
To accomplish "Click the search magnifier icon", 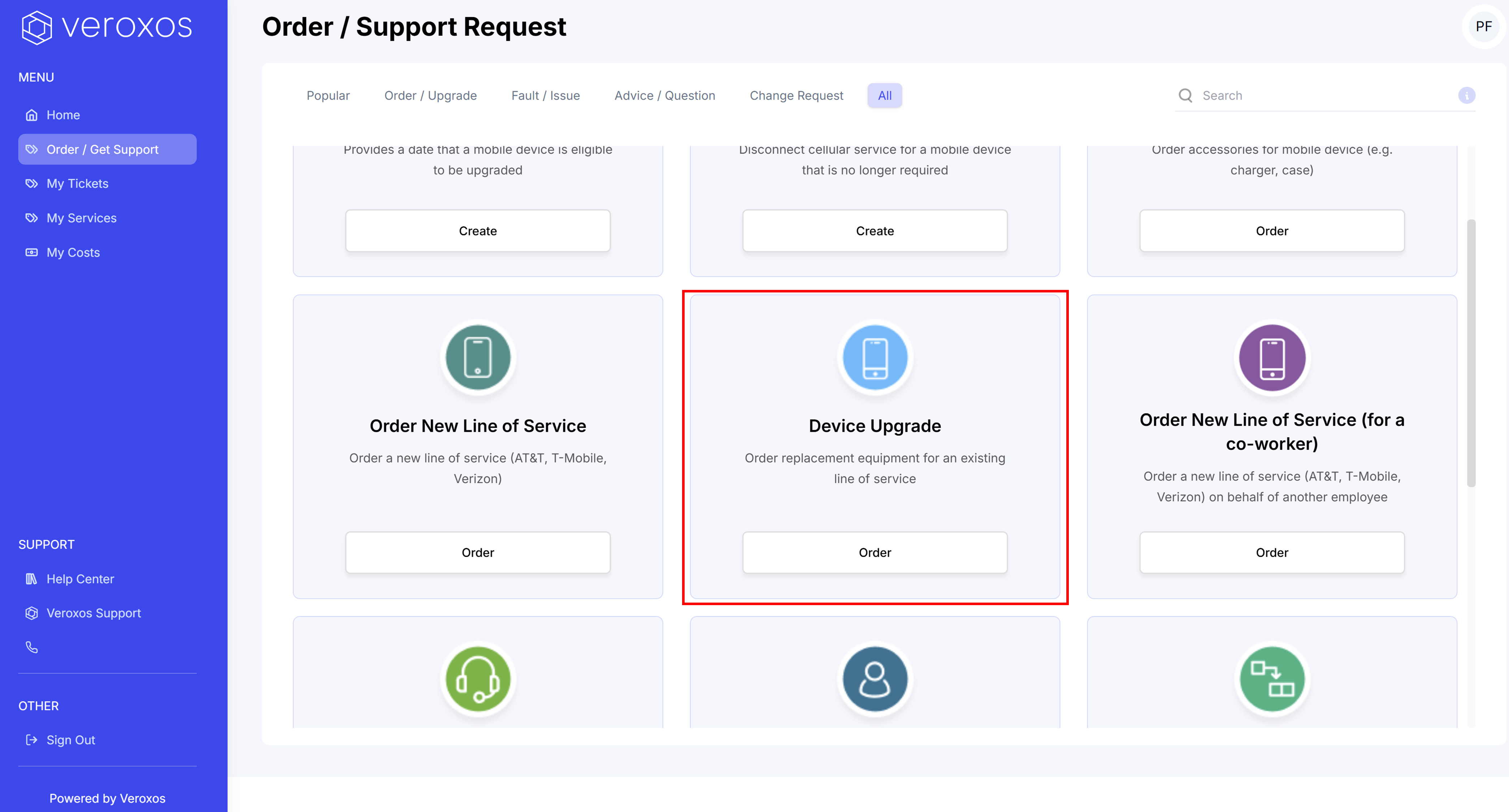I will (1185, 95).
